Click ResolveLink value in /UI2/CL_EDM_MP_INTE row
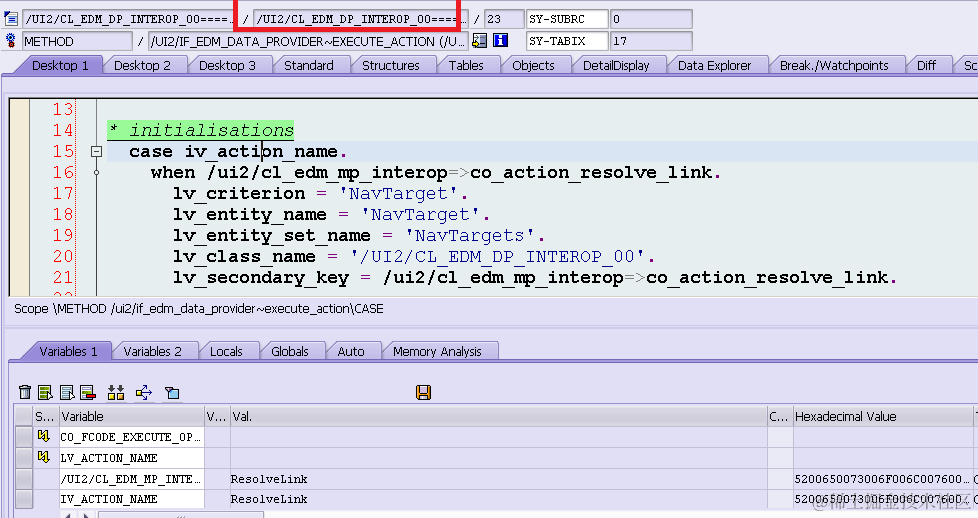The image size is (978, 518). pos(269,479)
